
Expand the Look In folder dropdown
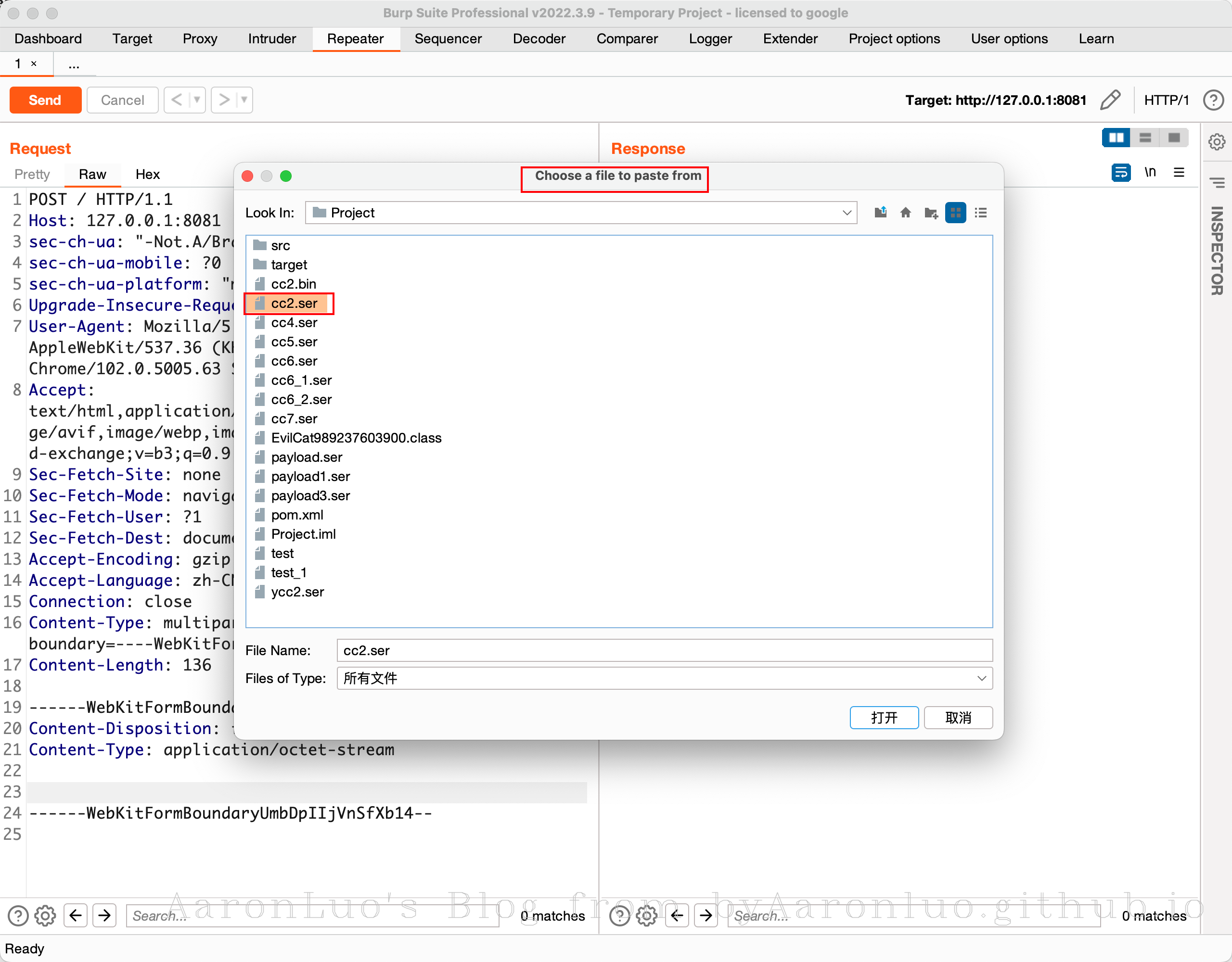pyautogui.click(x=846, y=213)
